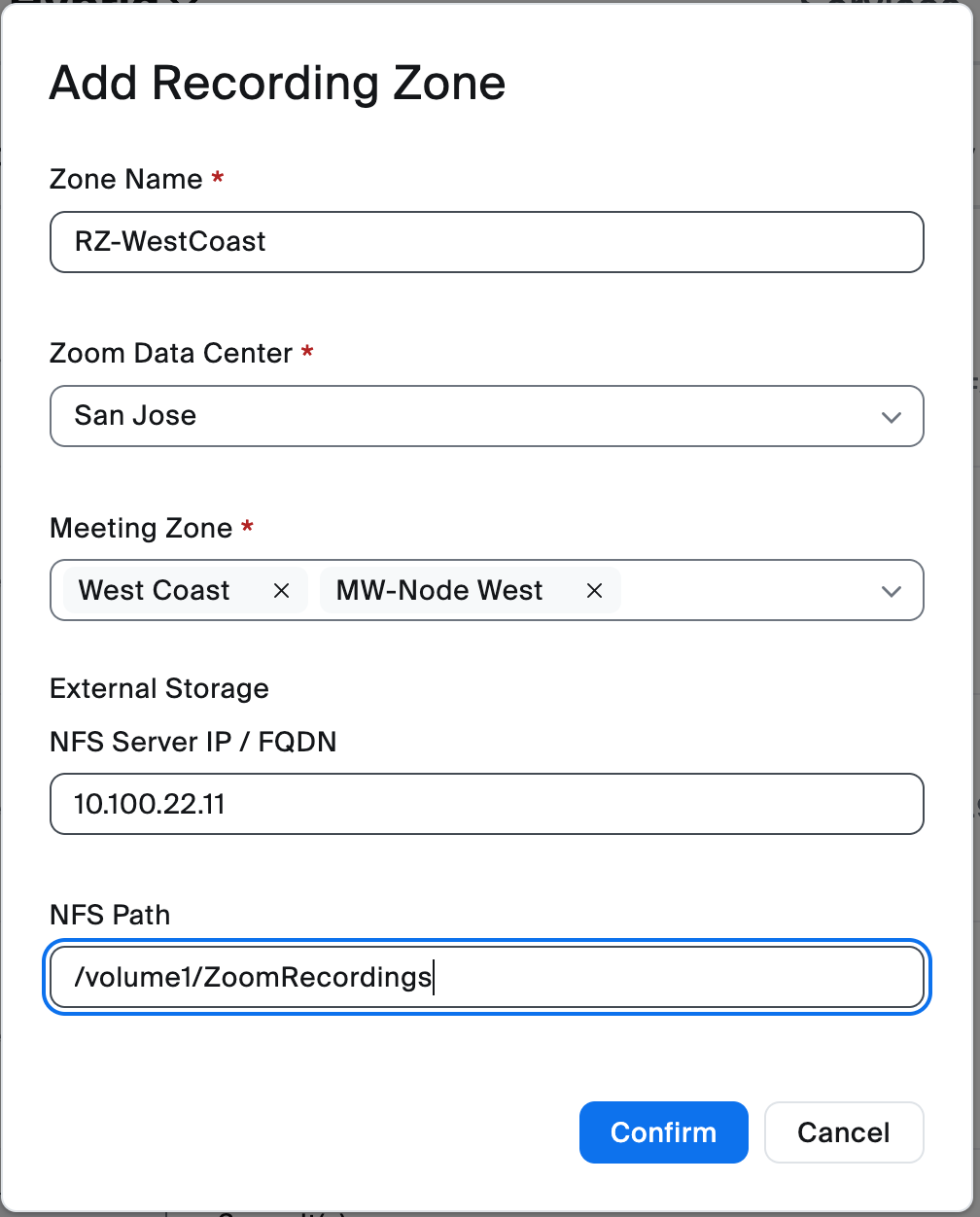Expand the Zoom Data Center chevron

pos(891,417)
